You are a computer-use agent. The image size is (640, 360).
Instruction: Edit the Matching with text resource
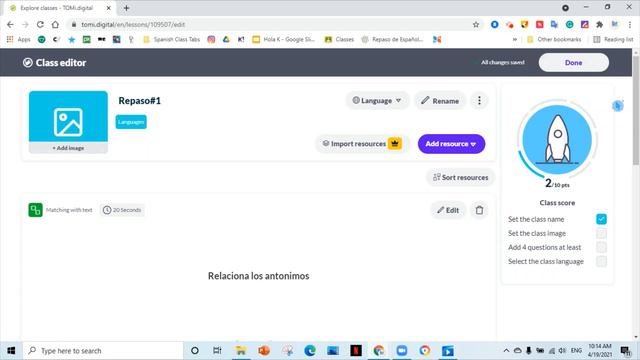tap(448, 210)
